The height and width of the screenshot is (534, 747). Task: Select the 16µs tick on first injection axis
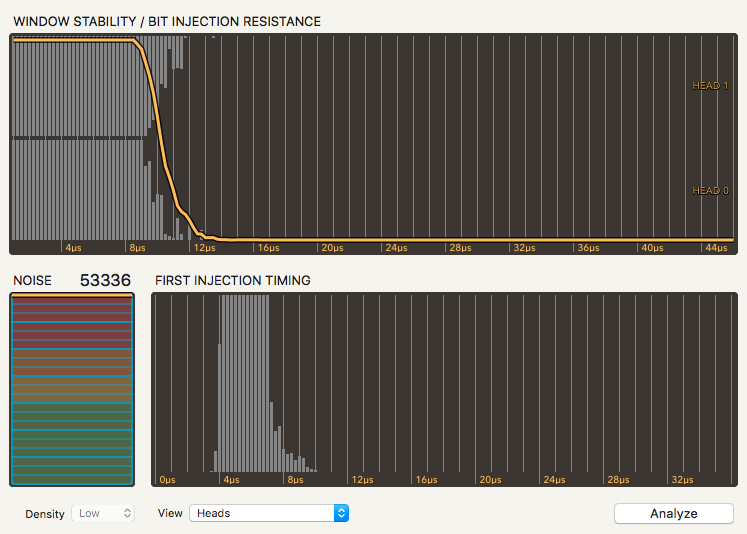(x=426, y=479)
